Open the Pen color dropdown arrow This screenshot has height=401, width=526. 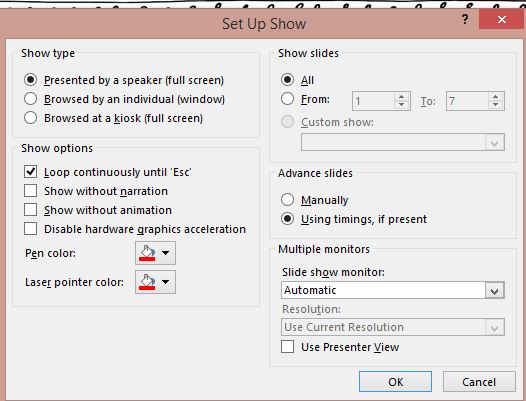[166, 253]
